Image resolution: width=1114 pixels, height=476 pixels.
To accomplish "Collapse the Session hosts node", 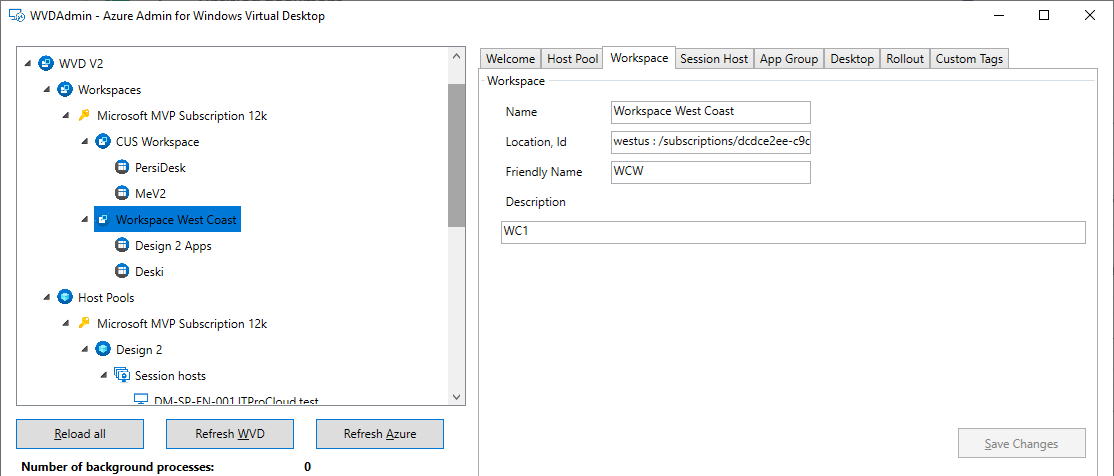I will [104, 376].
